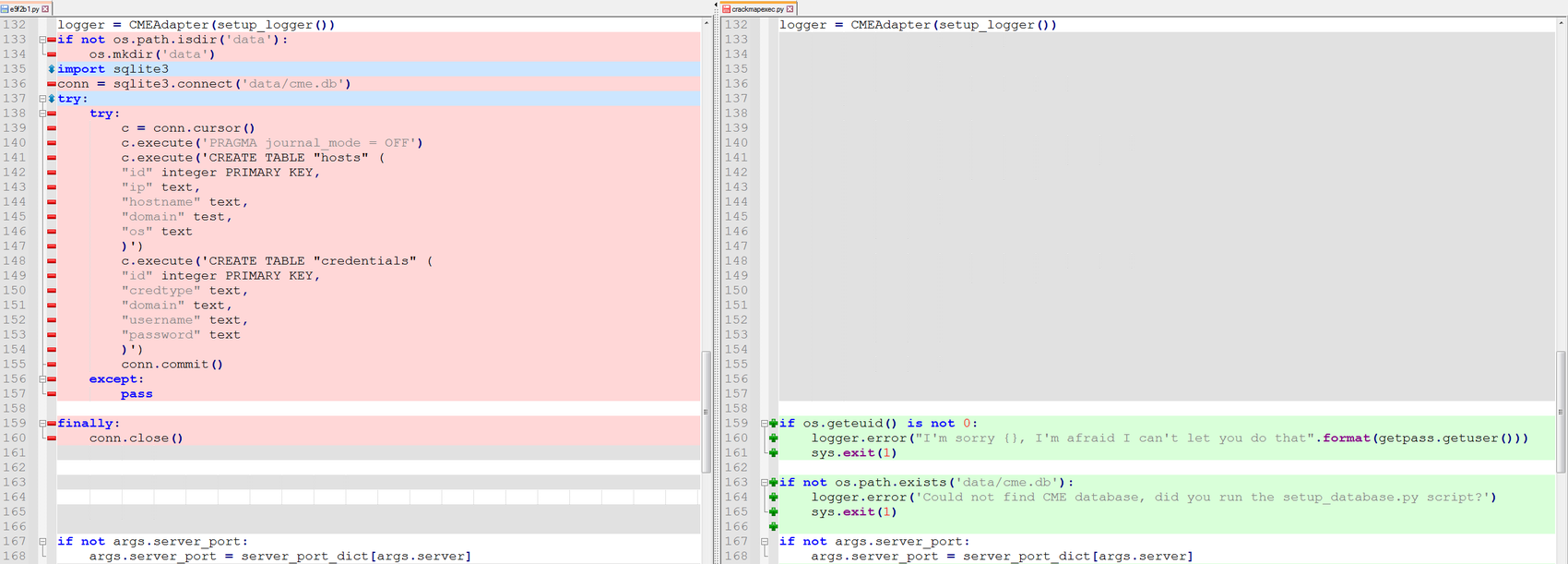Click "id" integer PRIMARY KEY at line 142
This screenshot has width=1568, height=564.
point(220,173)
